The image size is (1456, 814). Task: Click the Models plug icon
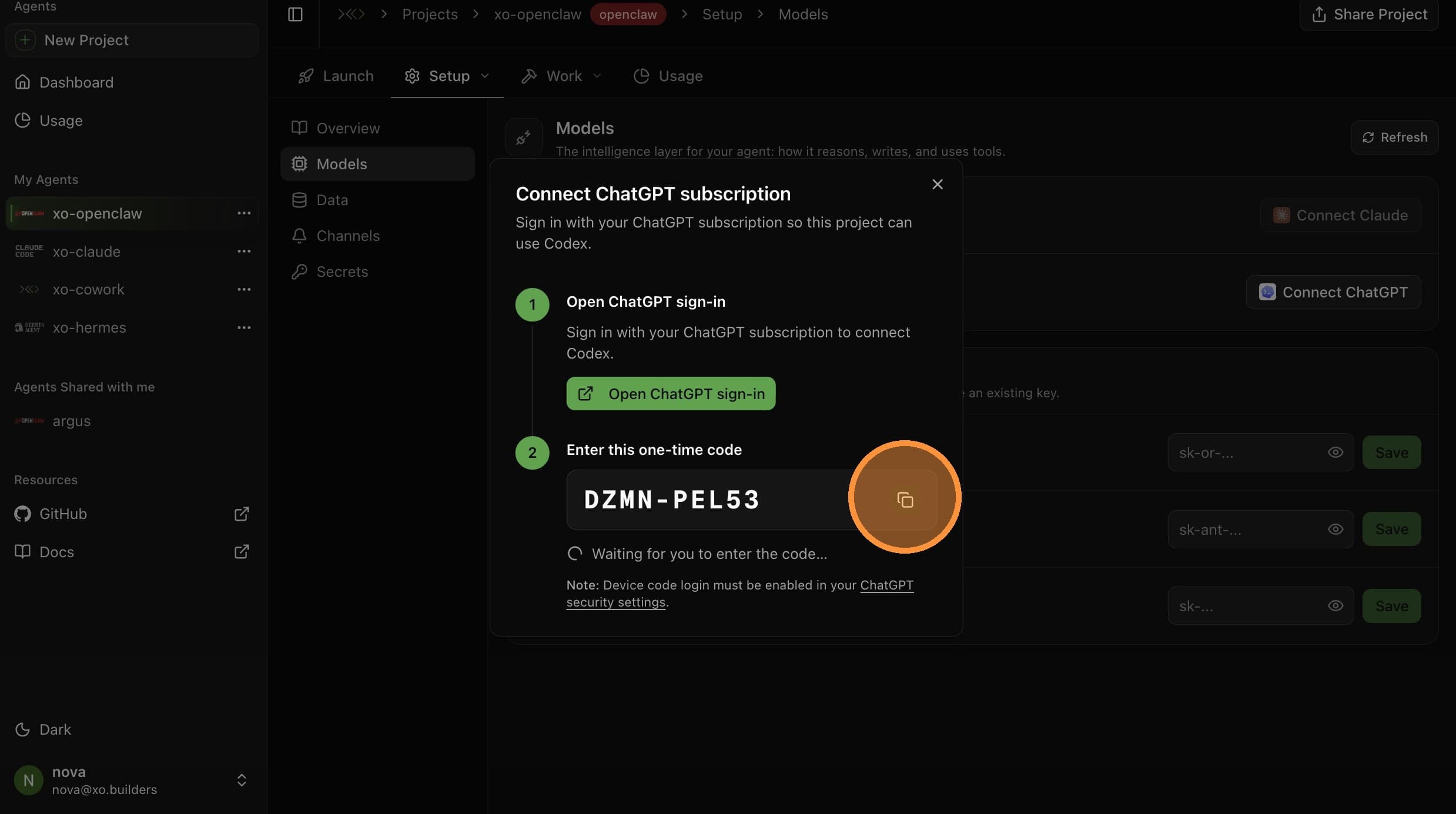[523, 138]
